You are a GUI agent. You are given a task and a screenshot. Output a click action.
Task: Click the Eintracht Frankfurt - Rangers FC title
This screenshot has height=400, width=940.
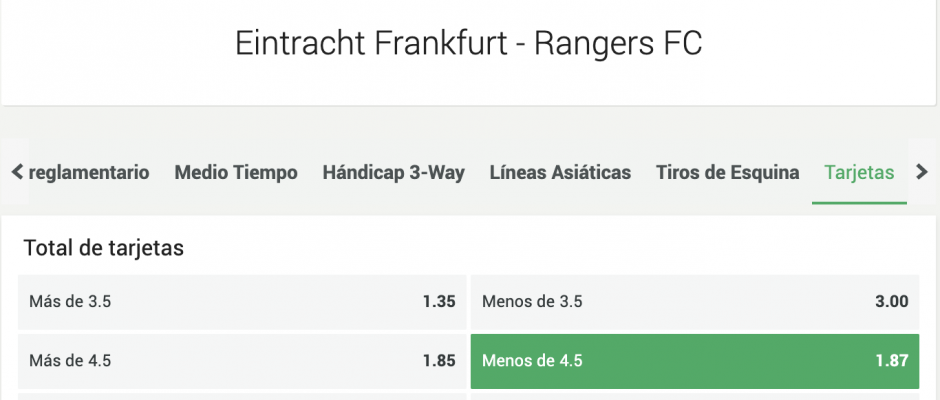click(468, 44)
